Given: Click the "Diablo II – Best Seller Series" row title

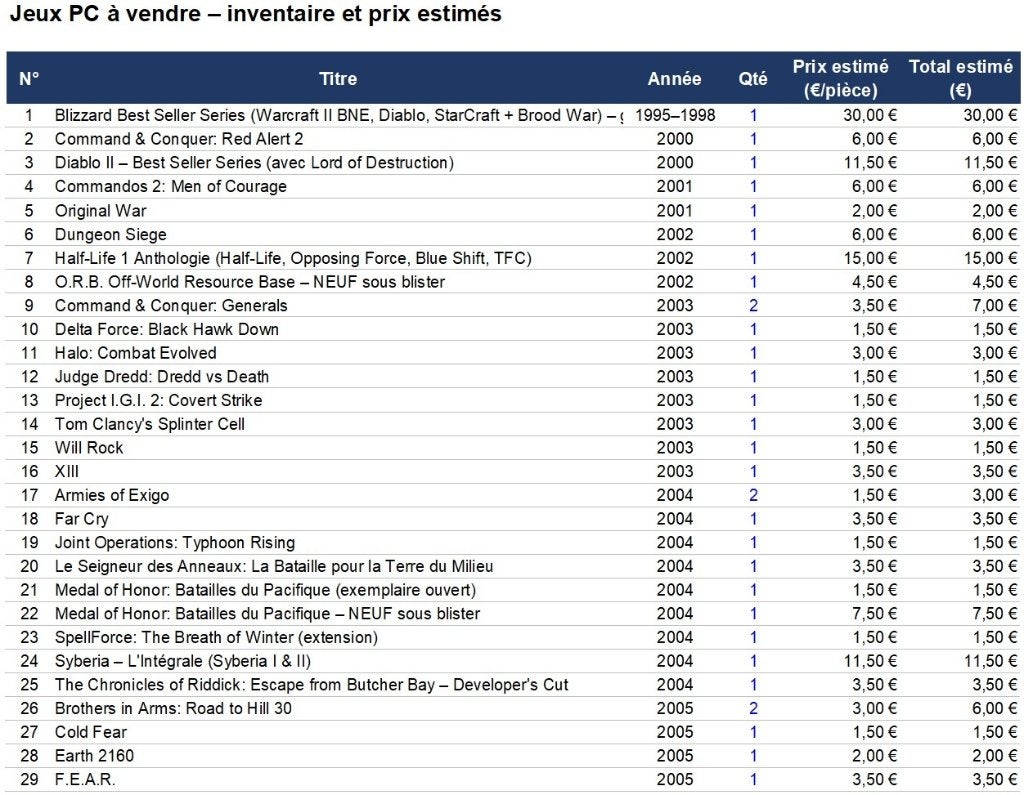Looking at the screenshot, I should pos(254,163).
